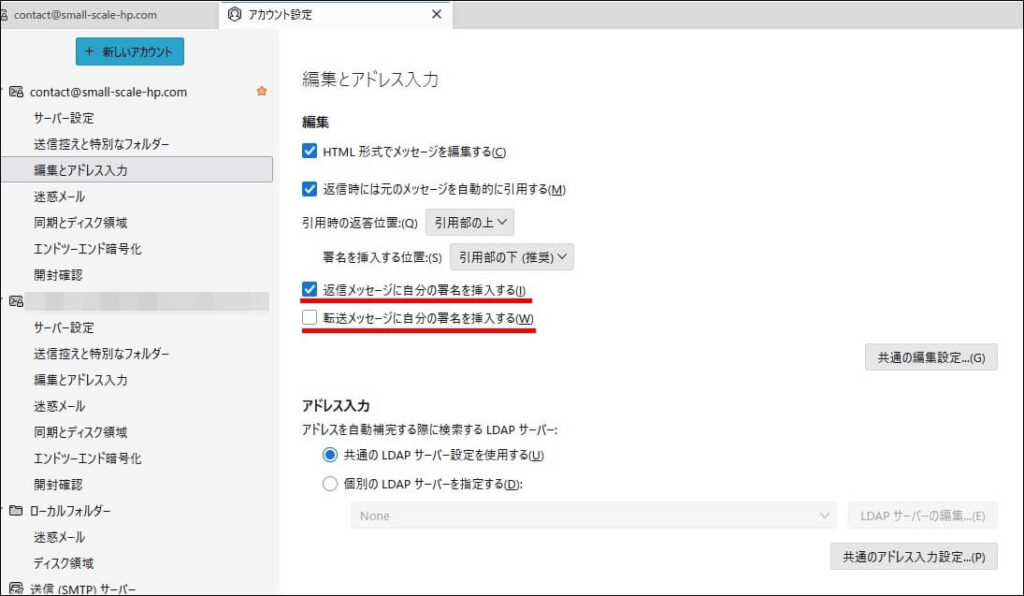Click the mail account icon beside contact@small-scale-hp.com
This screenshot has width=1024, height=596.
[x=16, y=92]
